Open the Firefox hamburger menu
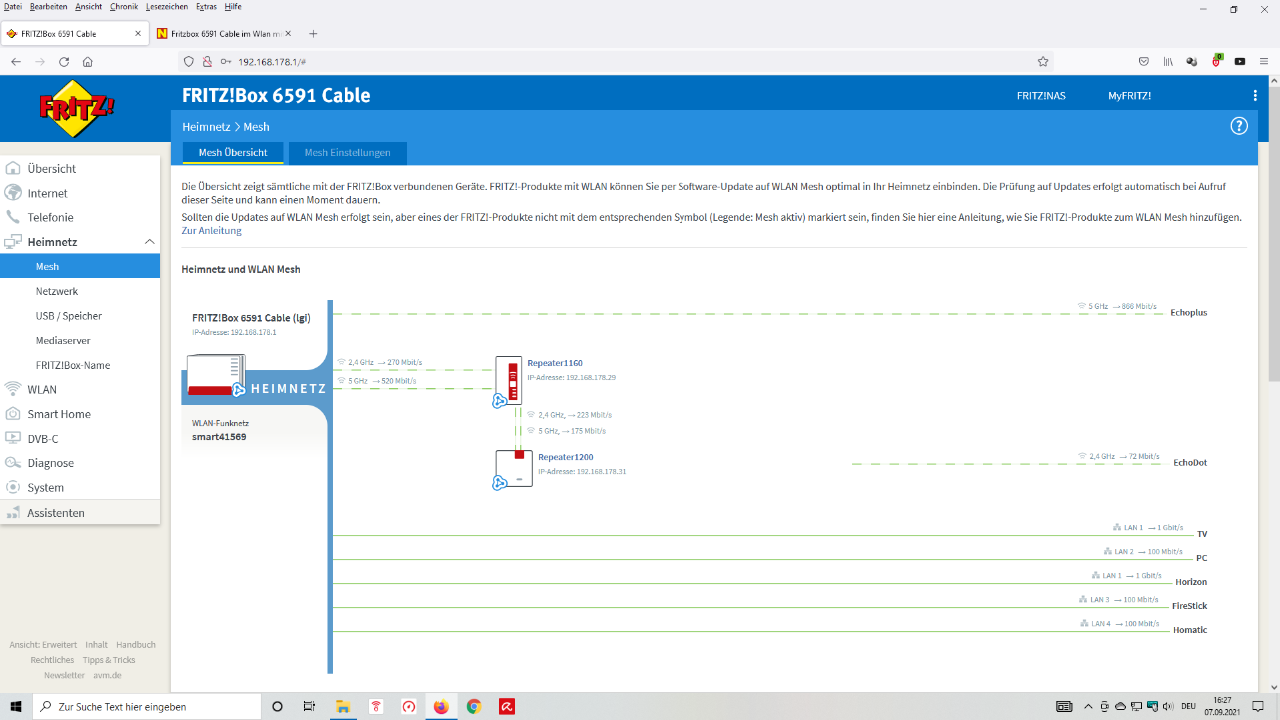Viewport: 1280px width, 720px height. [1264, 61]
